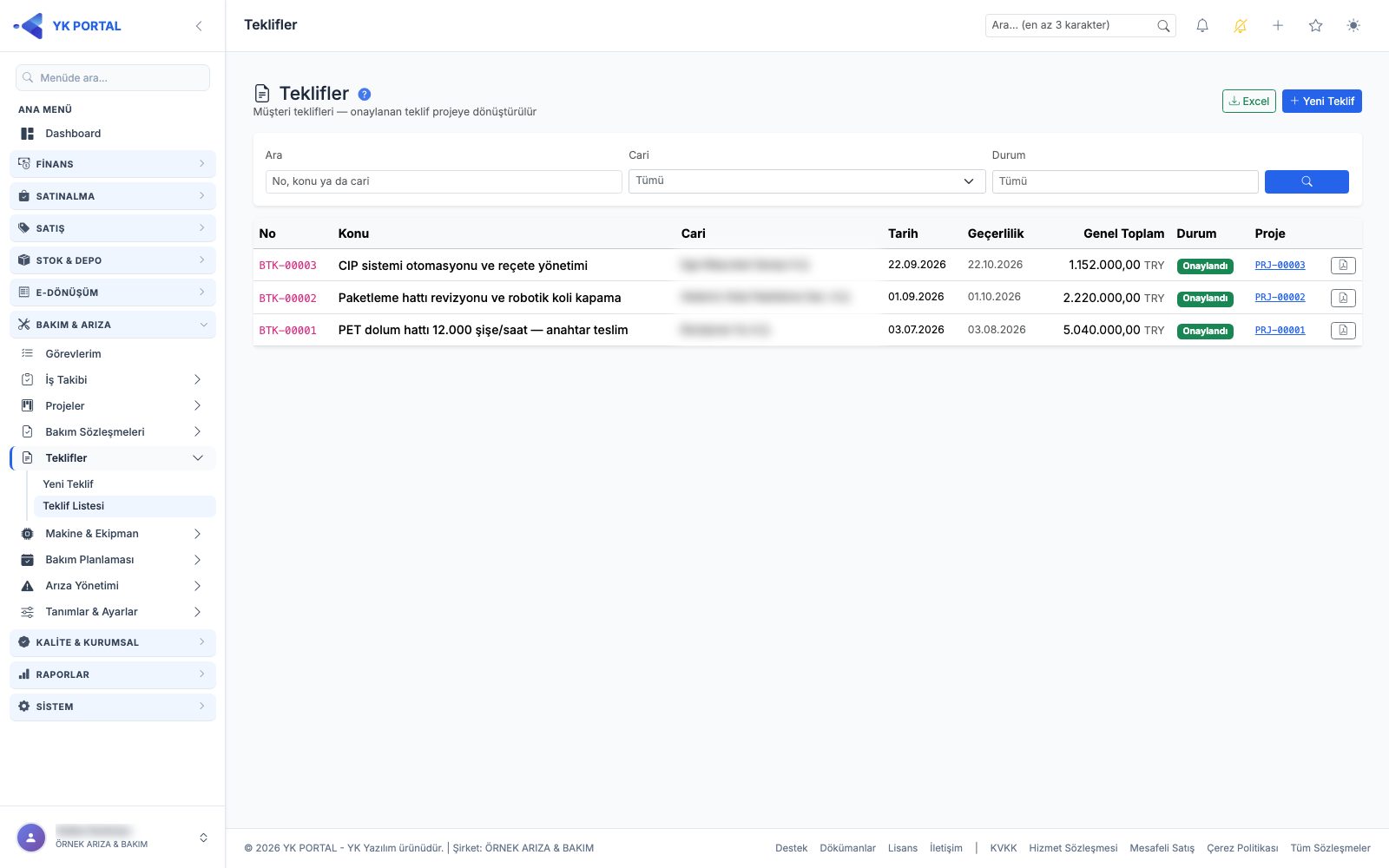Focus the Ara text filter field
This screenshot has width=1389, height=868.
pos(444,181)
